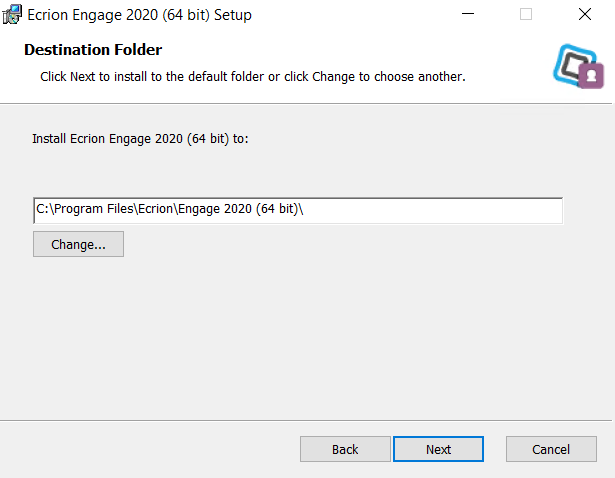Screen dimensions: 615x478
Task: Click the 'Ecrion Engage 2020 (64 bit) Setup' title
Action: tap(139, 15)
